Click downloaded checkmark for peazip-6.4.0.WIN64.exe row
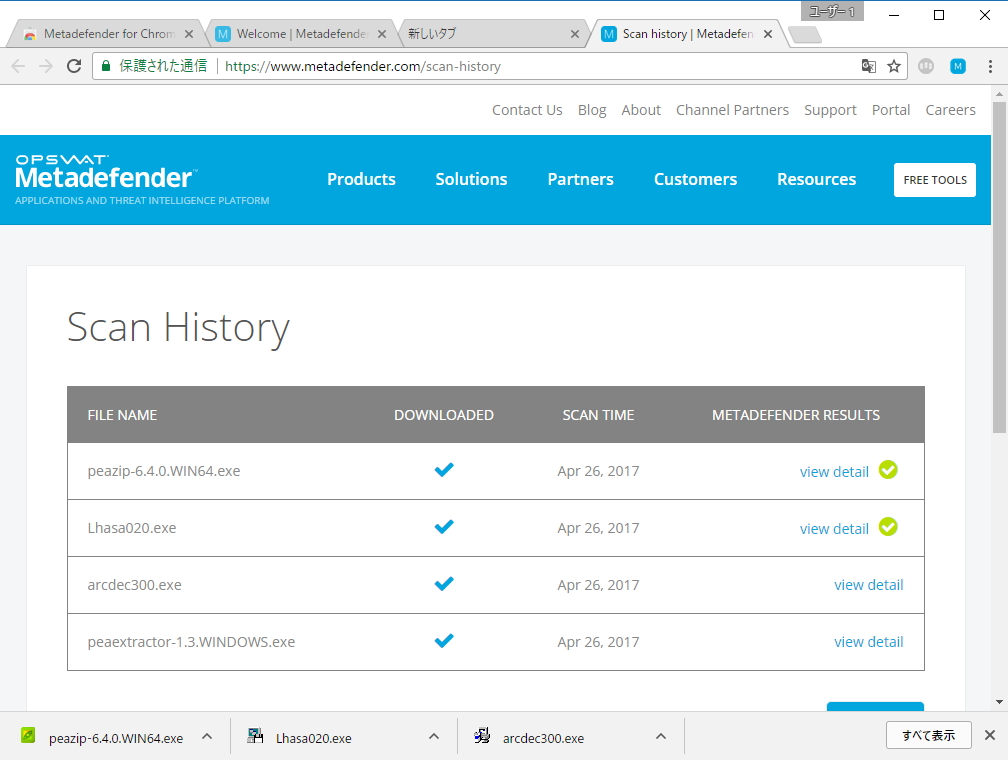Screen dimensions: 1008x760 [444, 470]
